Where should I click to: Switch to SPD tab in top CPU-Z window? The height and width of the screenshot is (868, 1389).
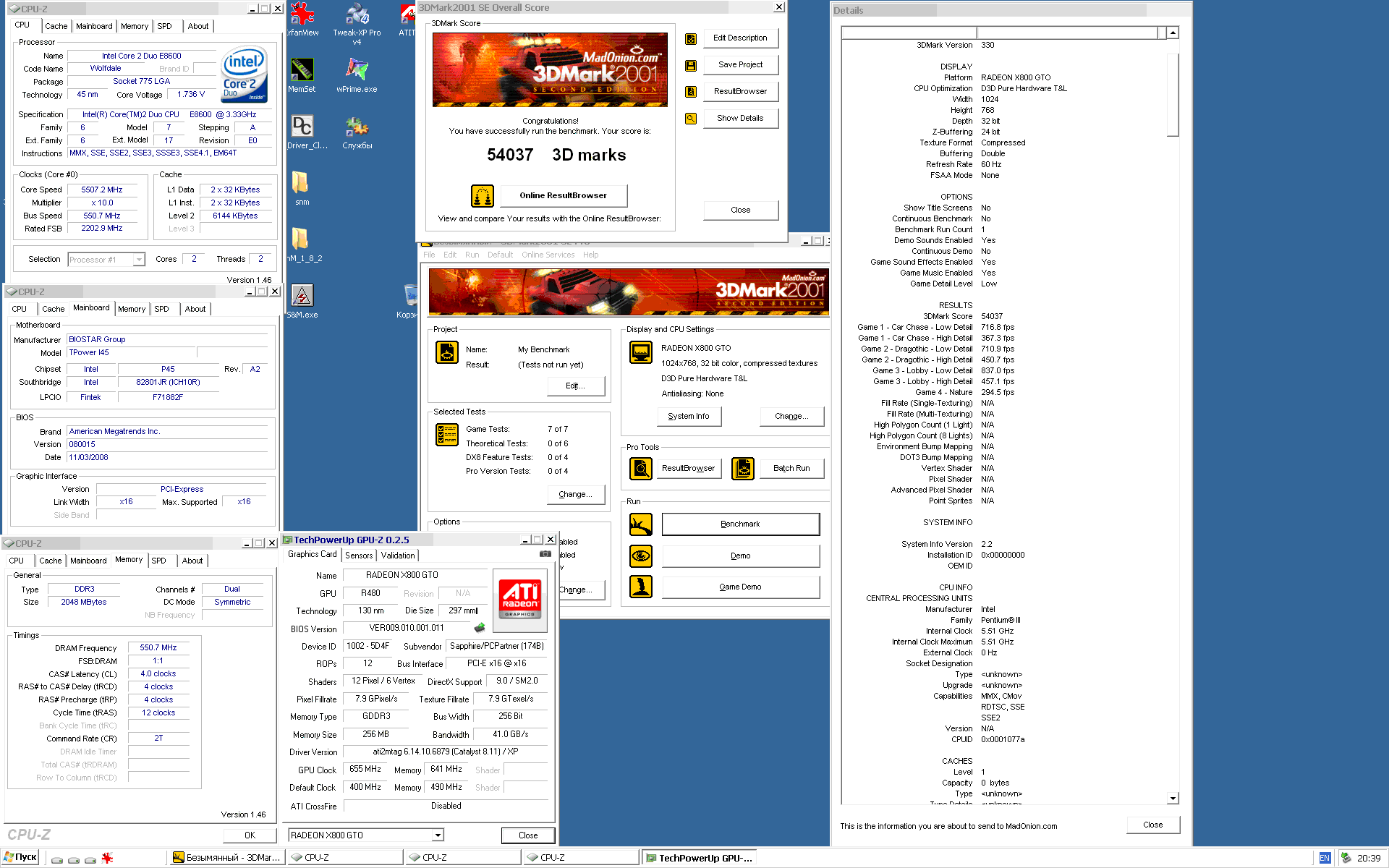pos(164,26)
